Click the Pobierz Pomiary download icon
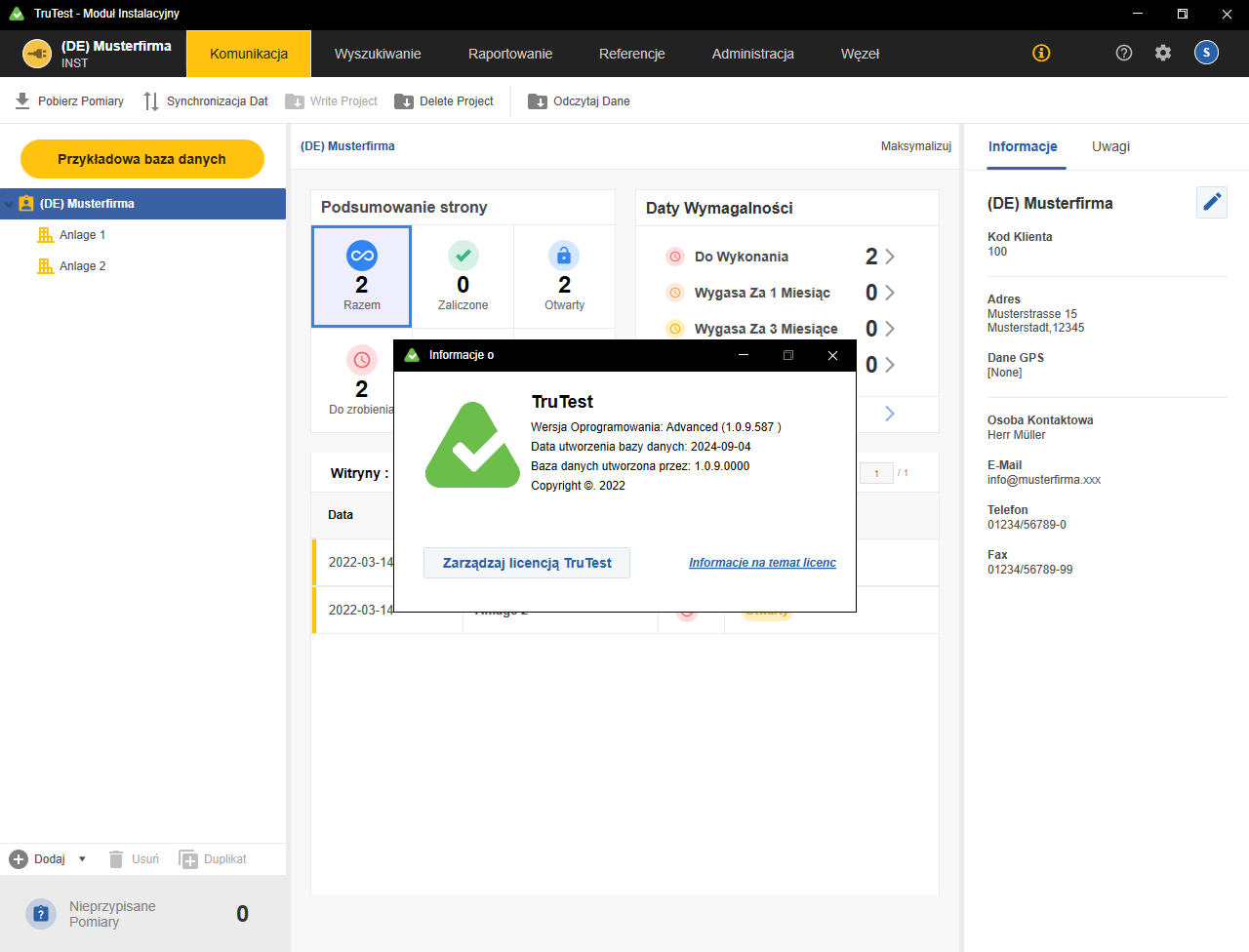The image size is (1249, 952). 22,100
